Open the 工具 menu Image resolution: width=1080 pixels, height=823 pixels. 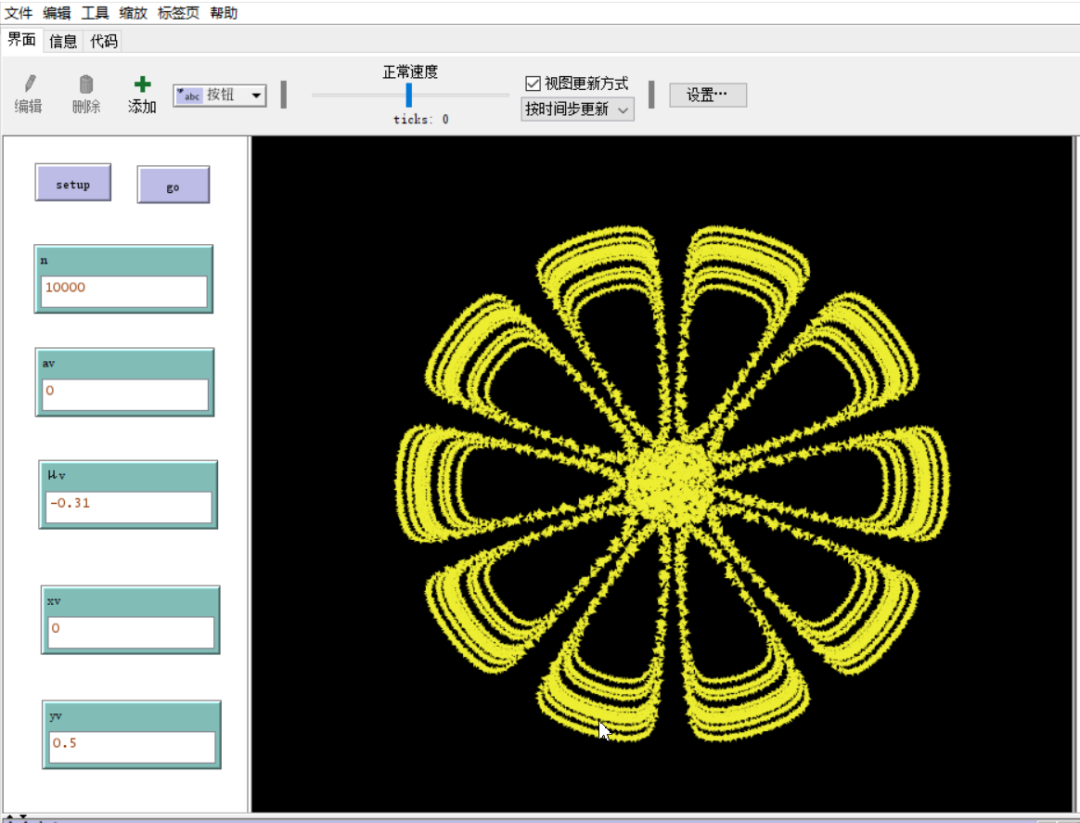(95, 13)
